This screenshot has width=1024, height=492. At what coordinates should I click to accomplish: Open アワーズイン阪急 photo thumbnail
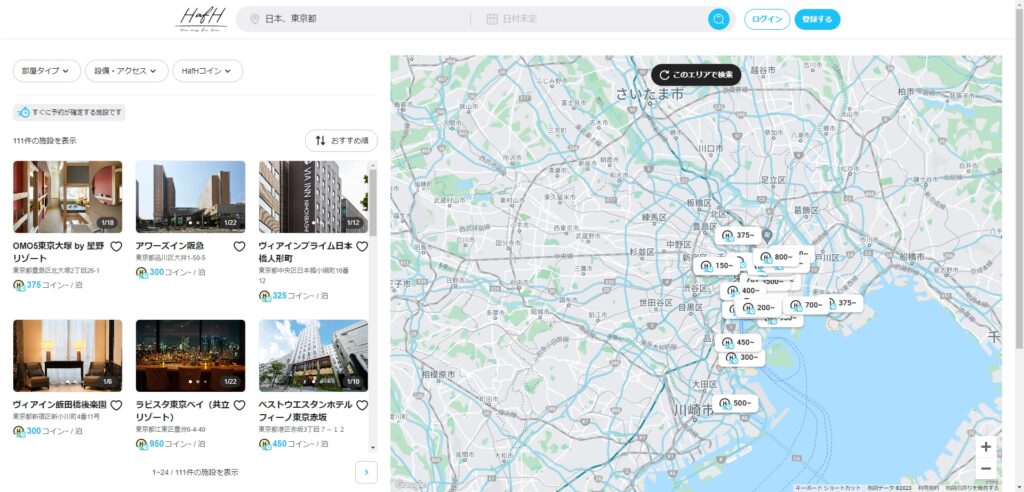pyautogui.click(x=190, y=197)
